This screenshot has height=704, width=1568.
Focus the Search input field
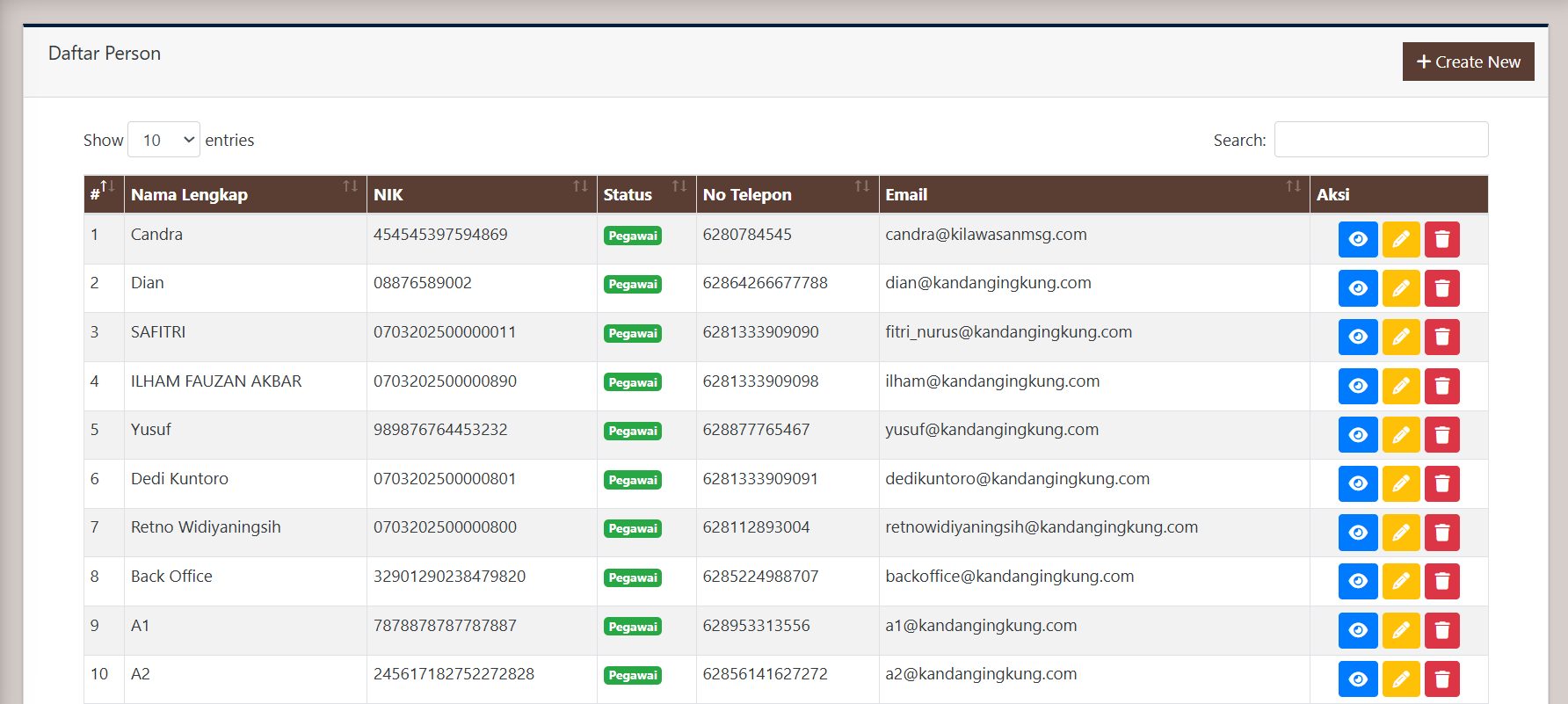1381,140
